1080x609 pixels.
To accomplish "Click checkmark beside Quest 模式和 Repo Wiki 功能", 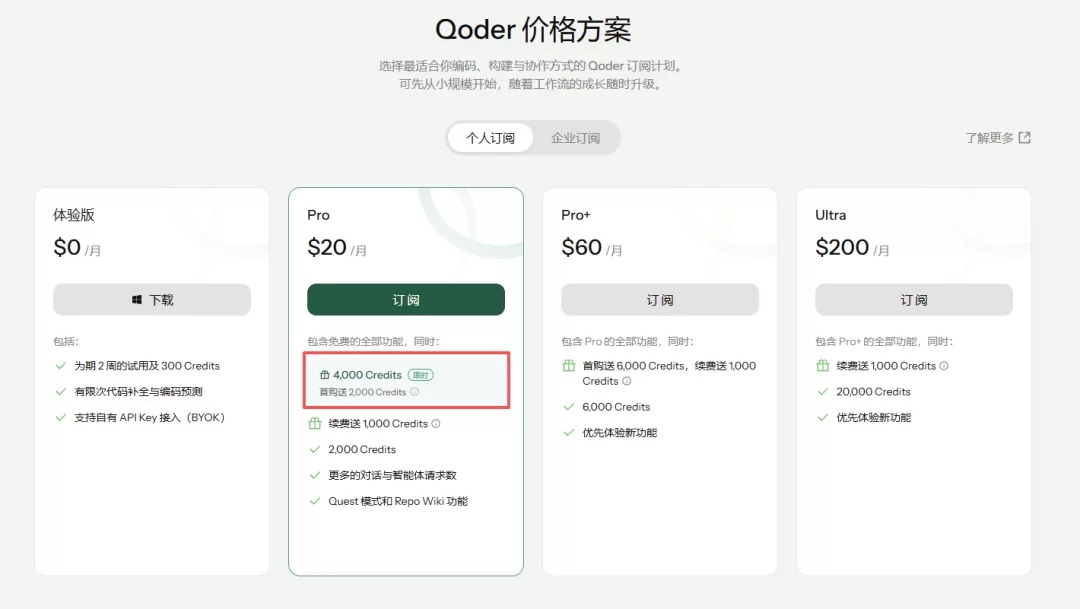I will pyautogui.click(x=315, y=501).
